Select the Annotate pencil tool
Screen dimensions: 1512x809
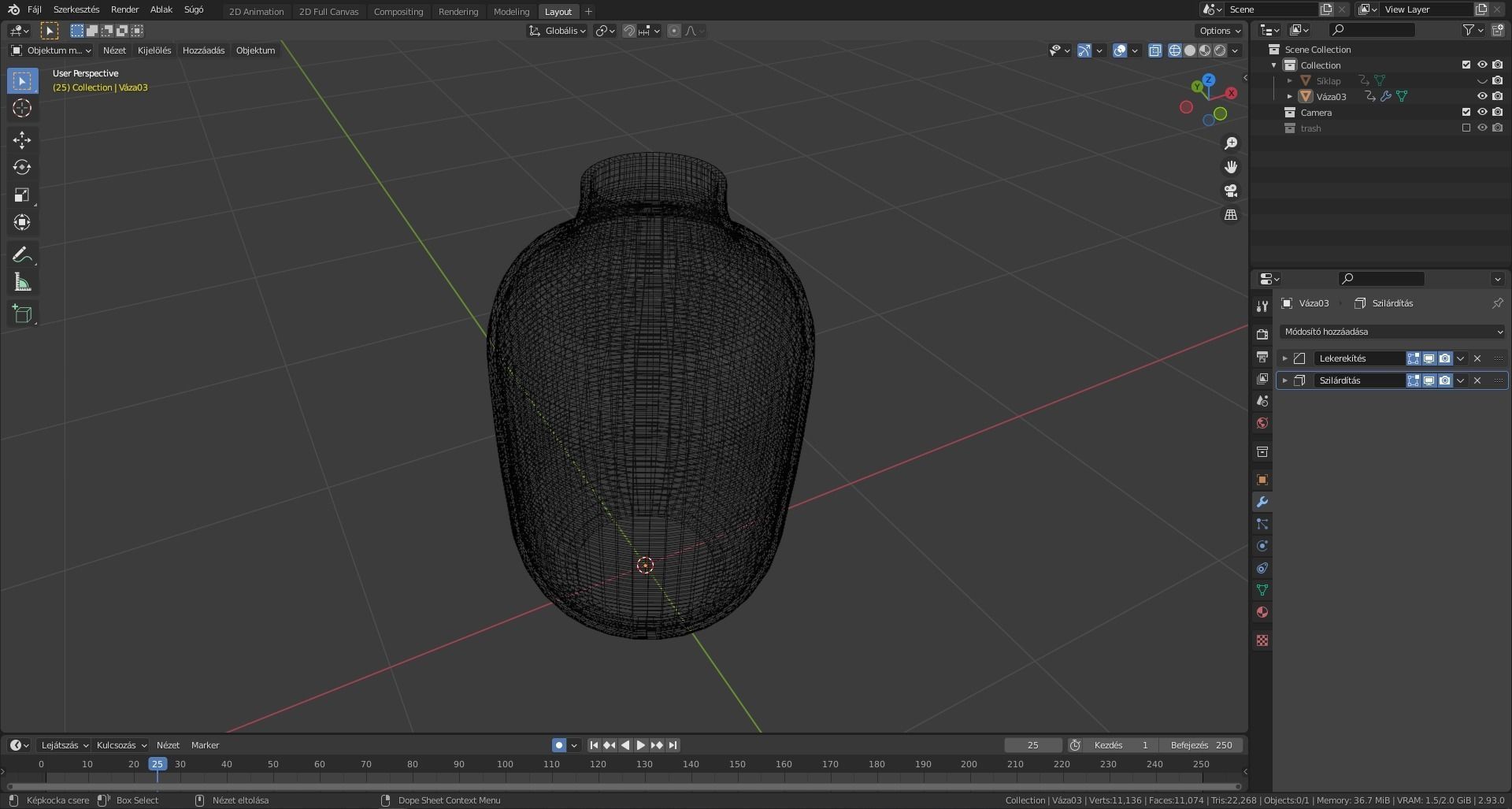tap(22, 255)
